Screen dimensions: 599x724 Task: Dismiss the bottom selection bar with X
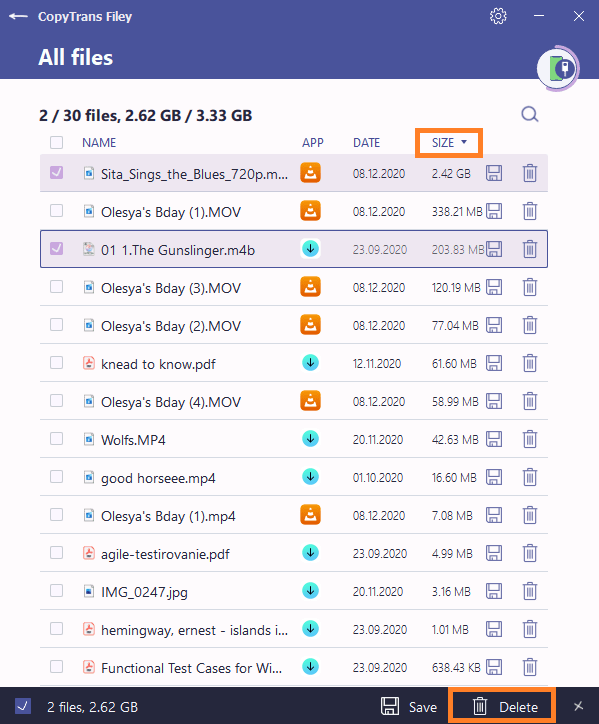(578, 706)
